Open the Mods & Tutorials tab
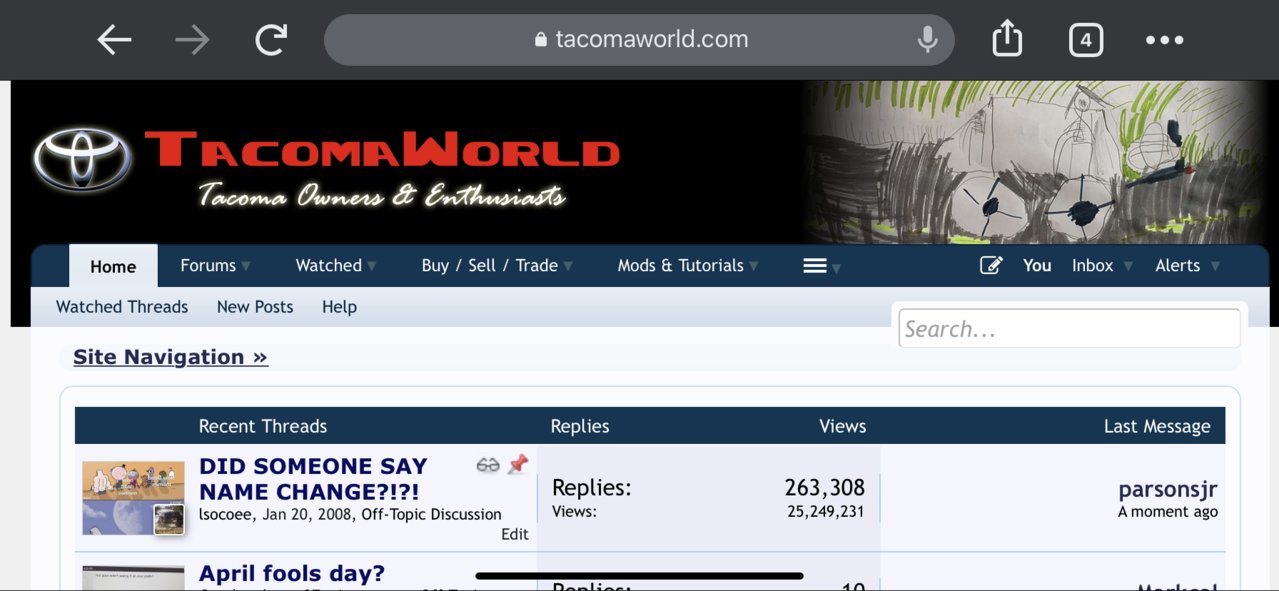The width and height of the screenshot is (1279, 591). pyautogui.click(x=681, y=266)
